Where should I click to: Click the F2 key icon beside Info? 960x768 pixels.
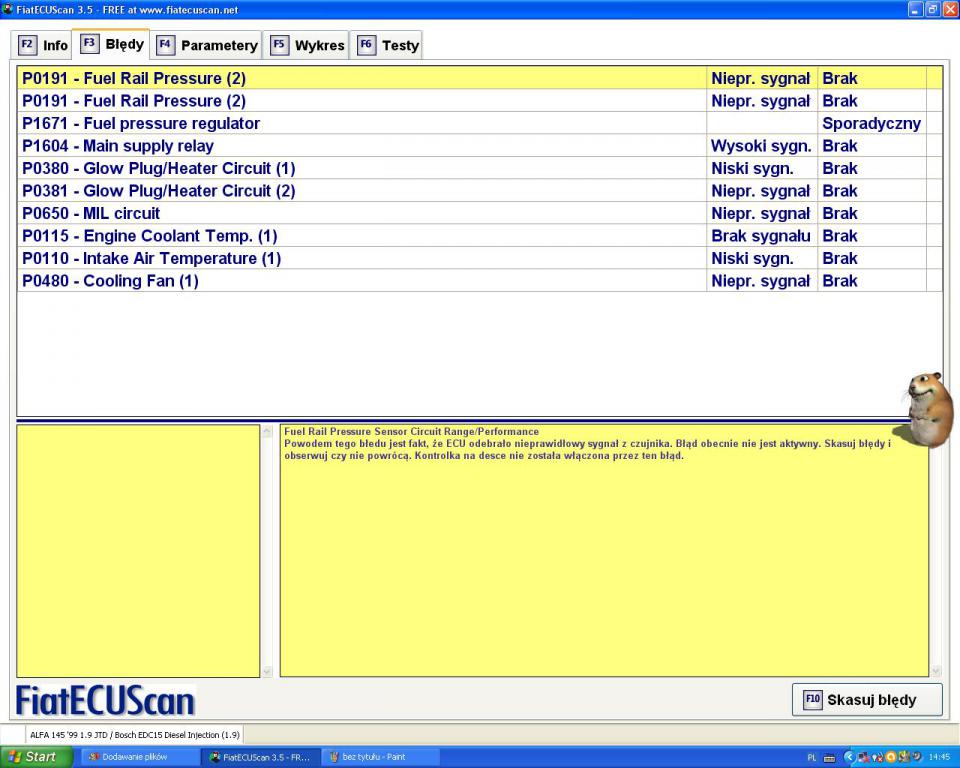click(x=27, y=45)
